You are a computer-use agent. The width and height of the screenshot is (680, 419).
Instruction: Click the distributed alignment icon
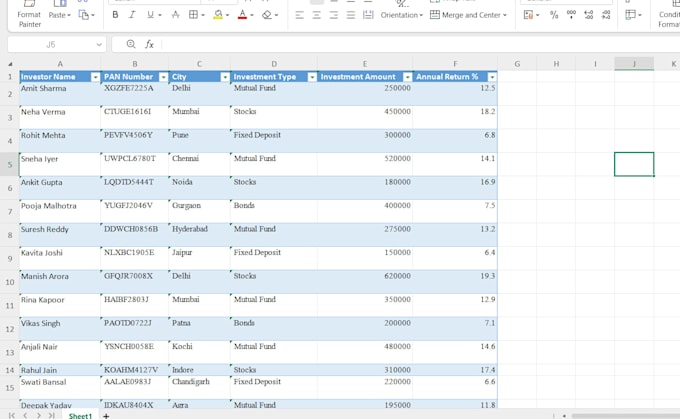tap(368, 15)
